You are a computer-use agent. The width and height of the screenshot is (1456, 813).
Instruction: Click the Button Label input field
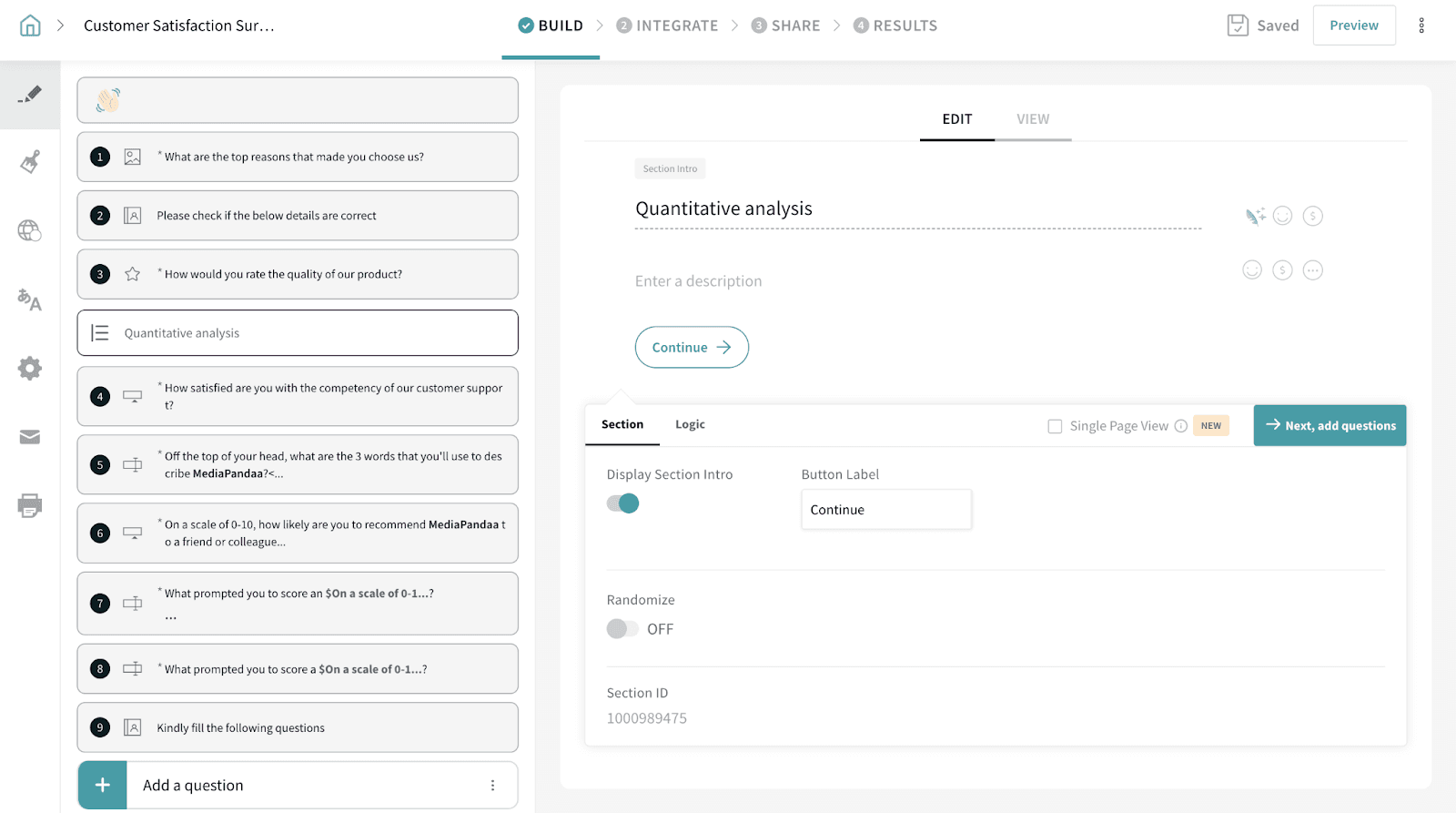point(885,510)
